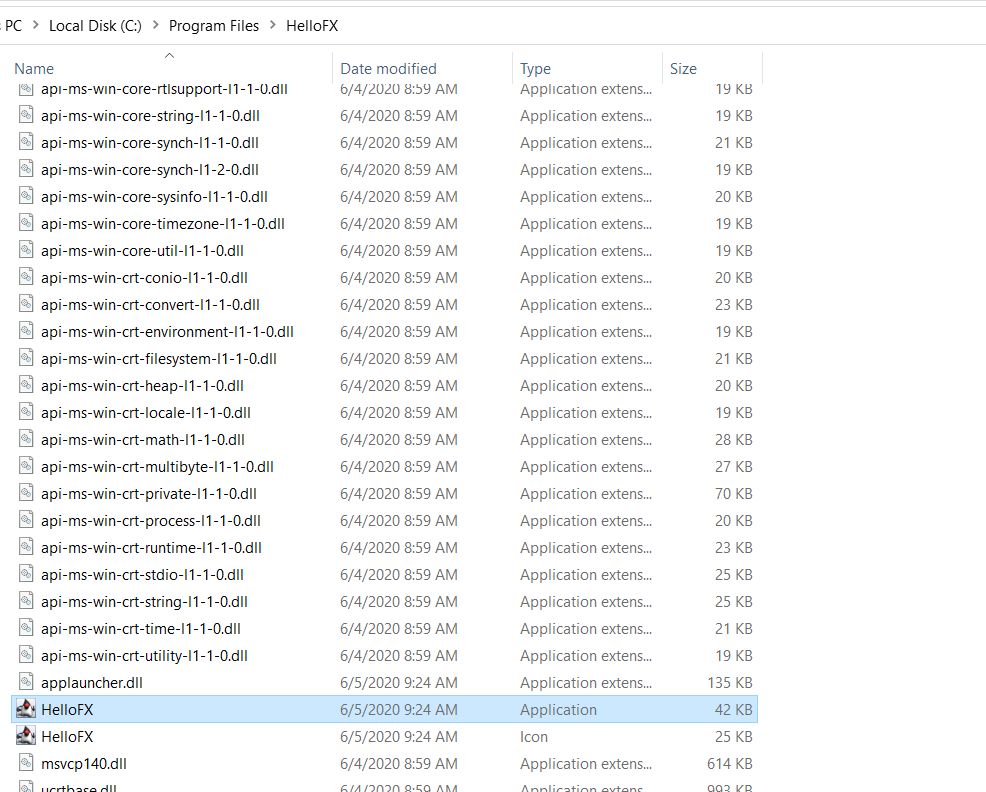Screen dimensions: 986x792
Task: Click icon of api-ms-win-crt-conio-l1-1-0.dll
Action: click(26, 277)
